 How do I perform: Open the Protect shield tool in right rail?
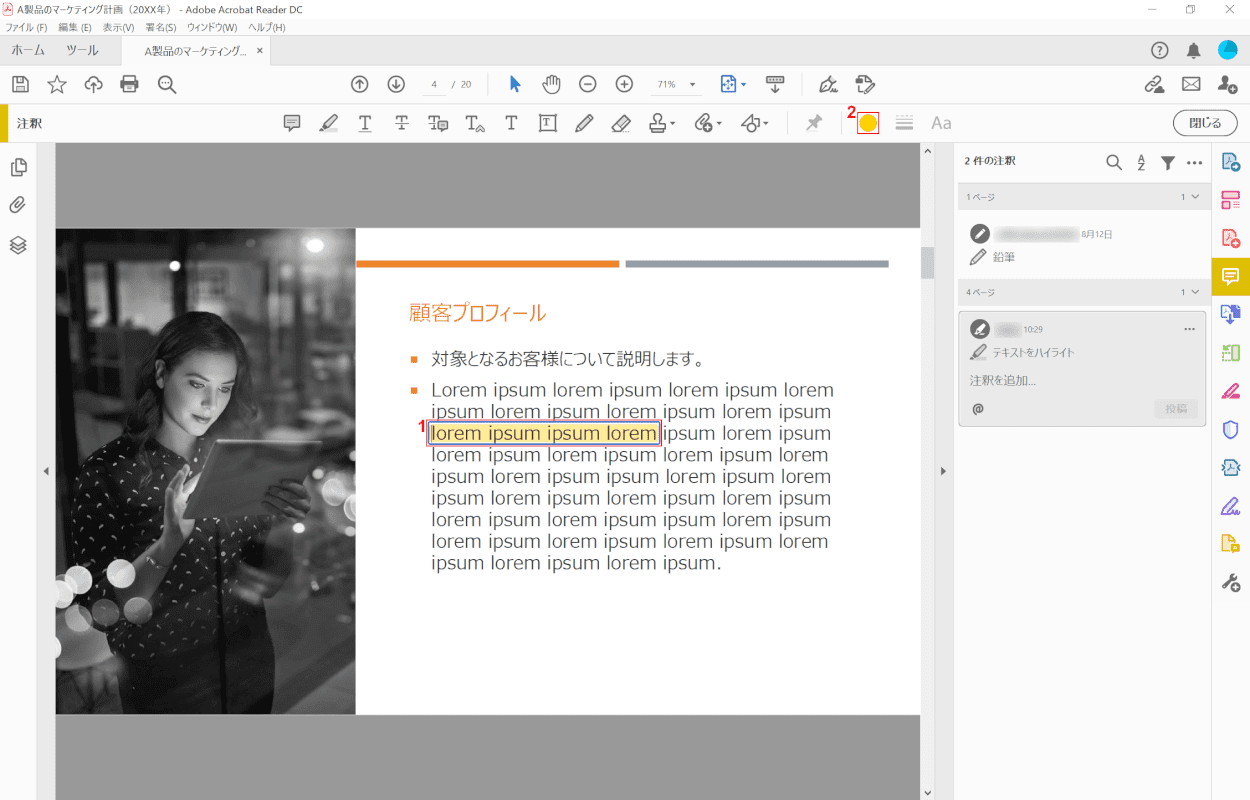click(1230, 430)
